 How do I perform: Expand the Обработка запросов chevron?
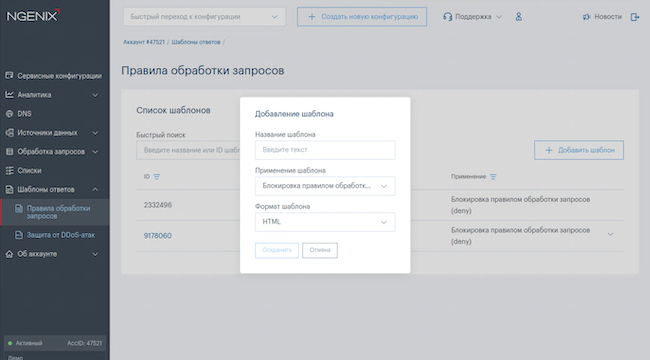click(95, 152)
